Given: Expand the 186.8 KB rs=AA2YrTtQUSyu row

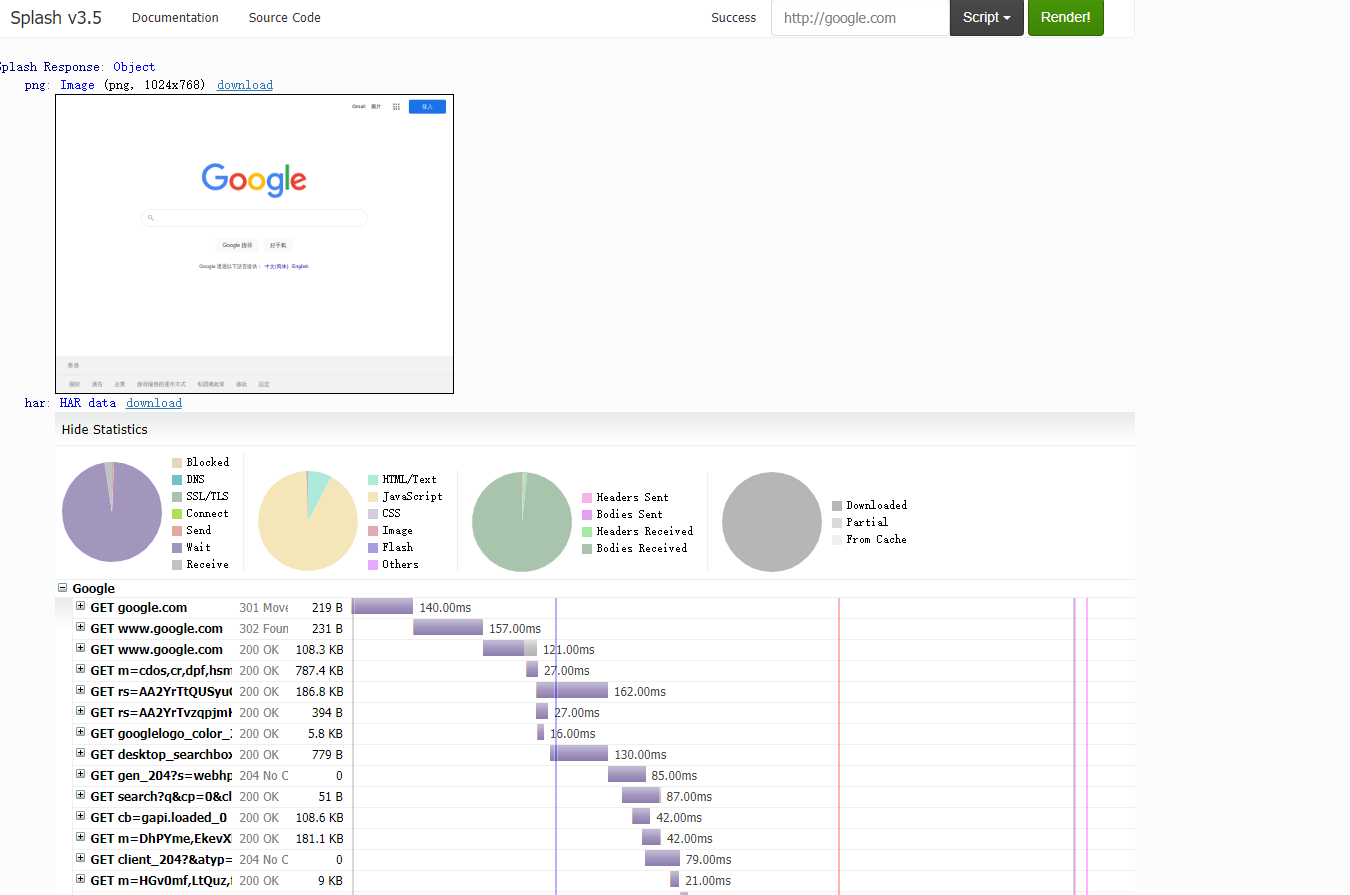Looking at the screenshot, I should [x=81, y=691].
